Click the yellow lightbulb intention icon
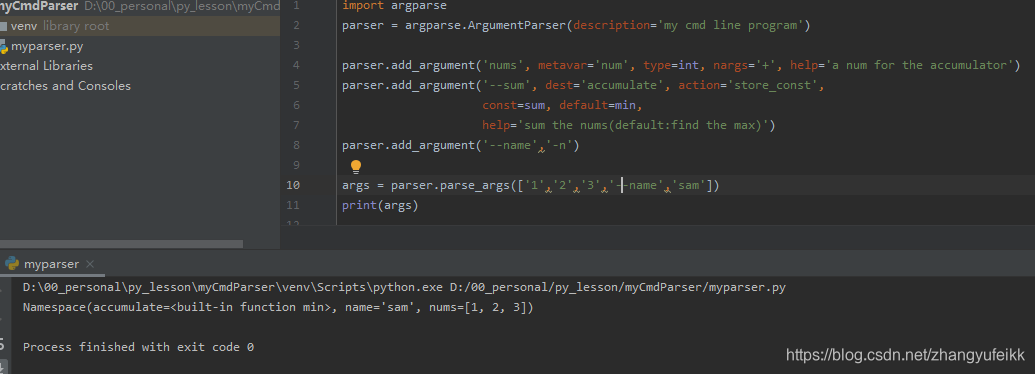The width and height of the screenshot is (1035, 374). [356, 167]
